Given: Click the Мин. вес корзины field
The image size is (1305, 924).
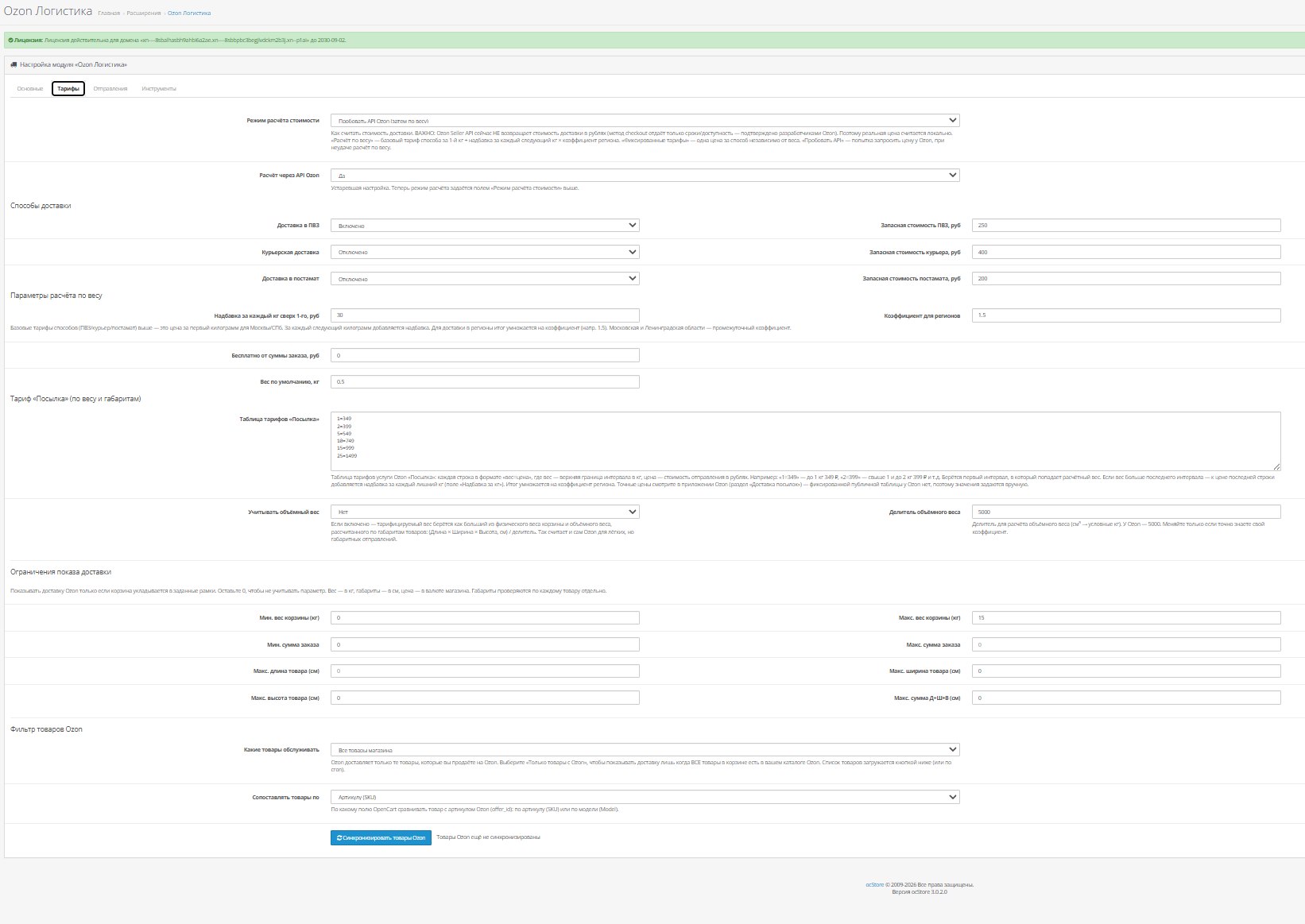Looking at the screenshot, I should pyautogui.click(x=485, y=617).
